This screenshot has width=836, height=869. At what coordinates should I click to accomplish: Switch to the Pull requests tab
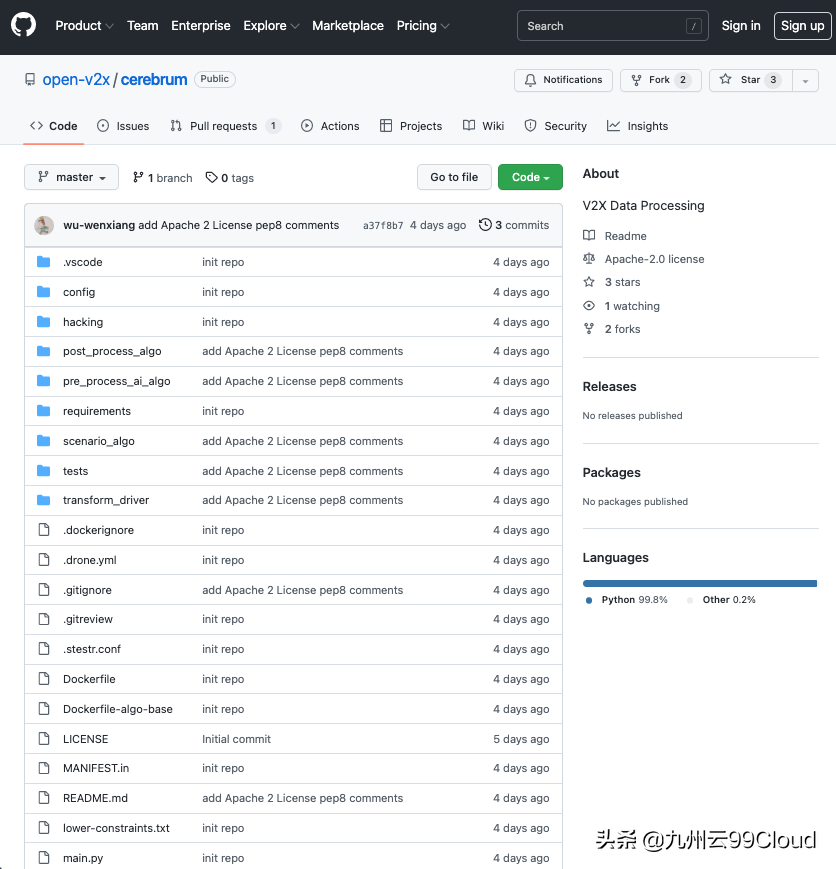coord(225,126)
